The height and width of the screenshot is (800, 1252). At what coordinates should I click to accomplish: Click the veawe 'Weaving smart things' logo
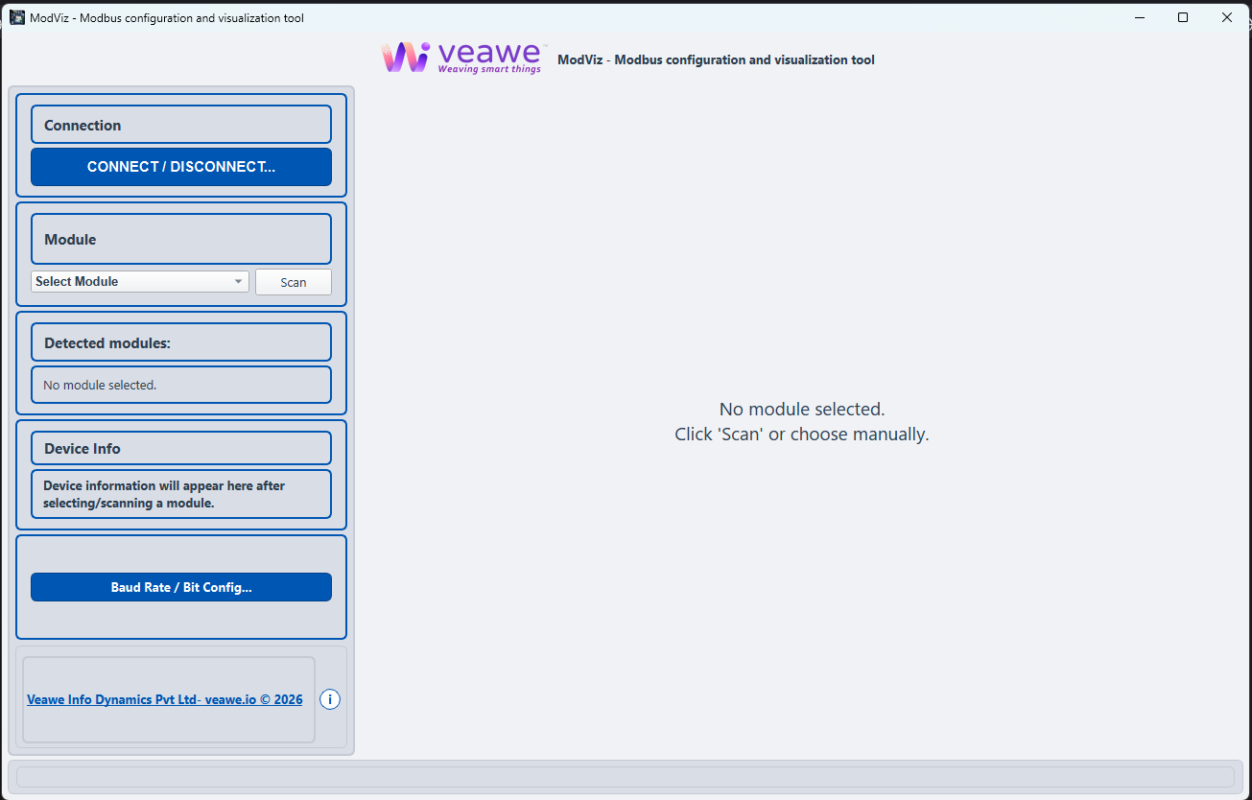point(462,57)
